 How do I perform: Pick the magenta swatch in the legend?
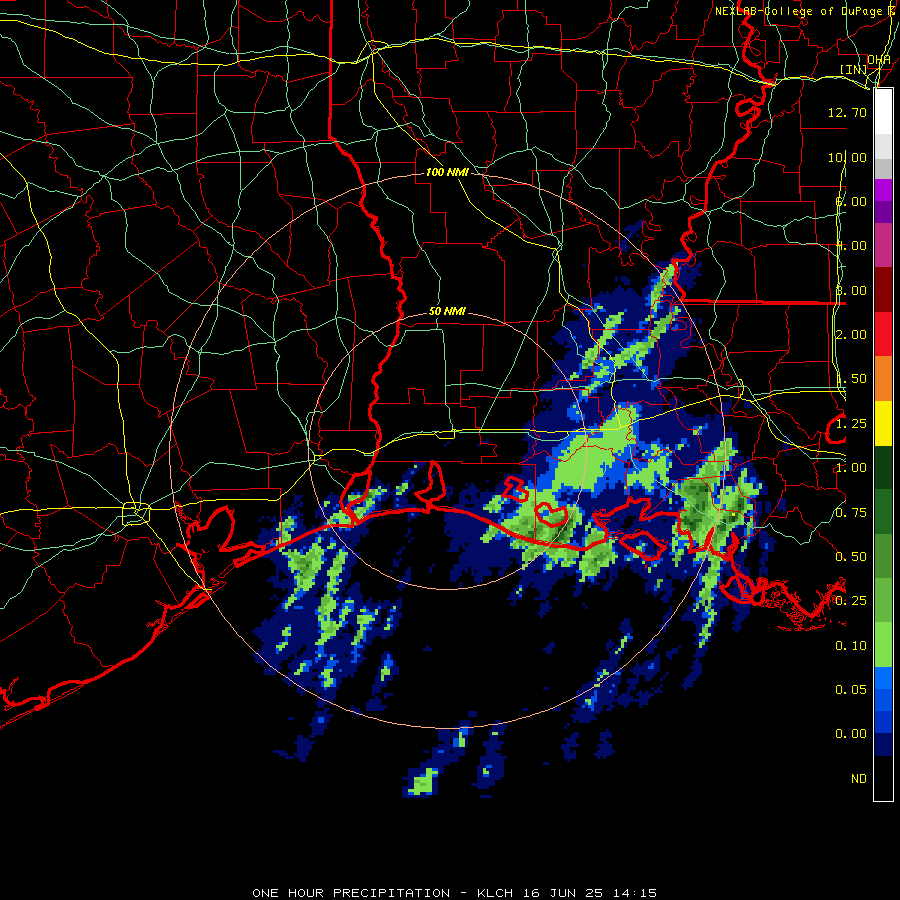pyautogui.click(x=883, y=190)
